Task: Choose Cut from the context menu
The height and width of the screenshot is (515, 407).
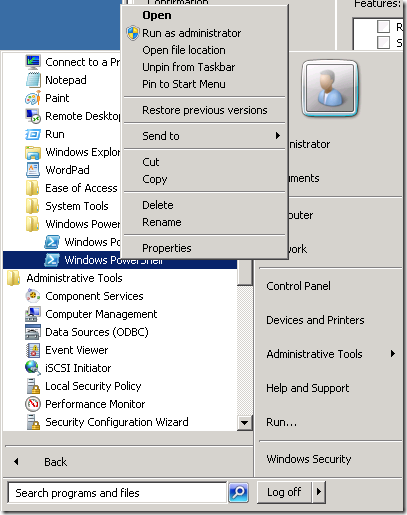Action: [204, 162]
